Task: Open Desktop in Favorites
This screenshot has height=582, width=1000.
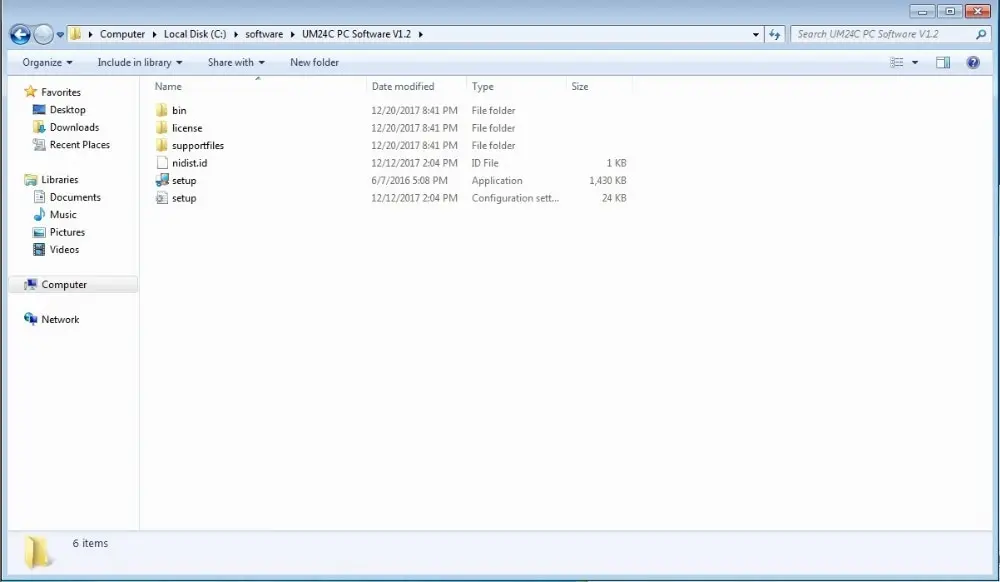Action: pos(68,110)
